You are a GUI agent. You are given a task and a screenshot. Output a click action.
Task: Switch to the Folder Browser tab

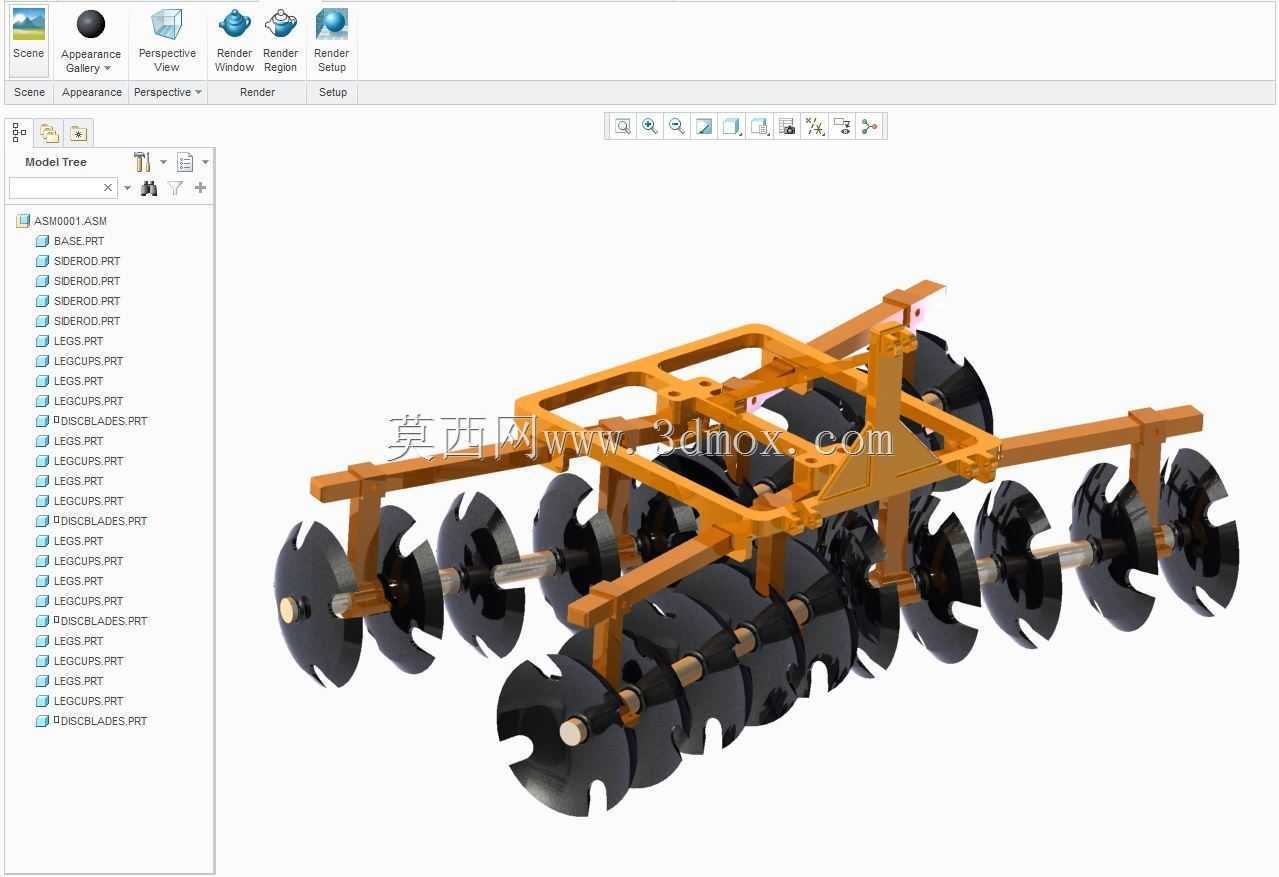49,132
